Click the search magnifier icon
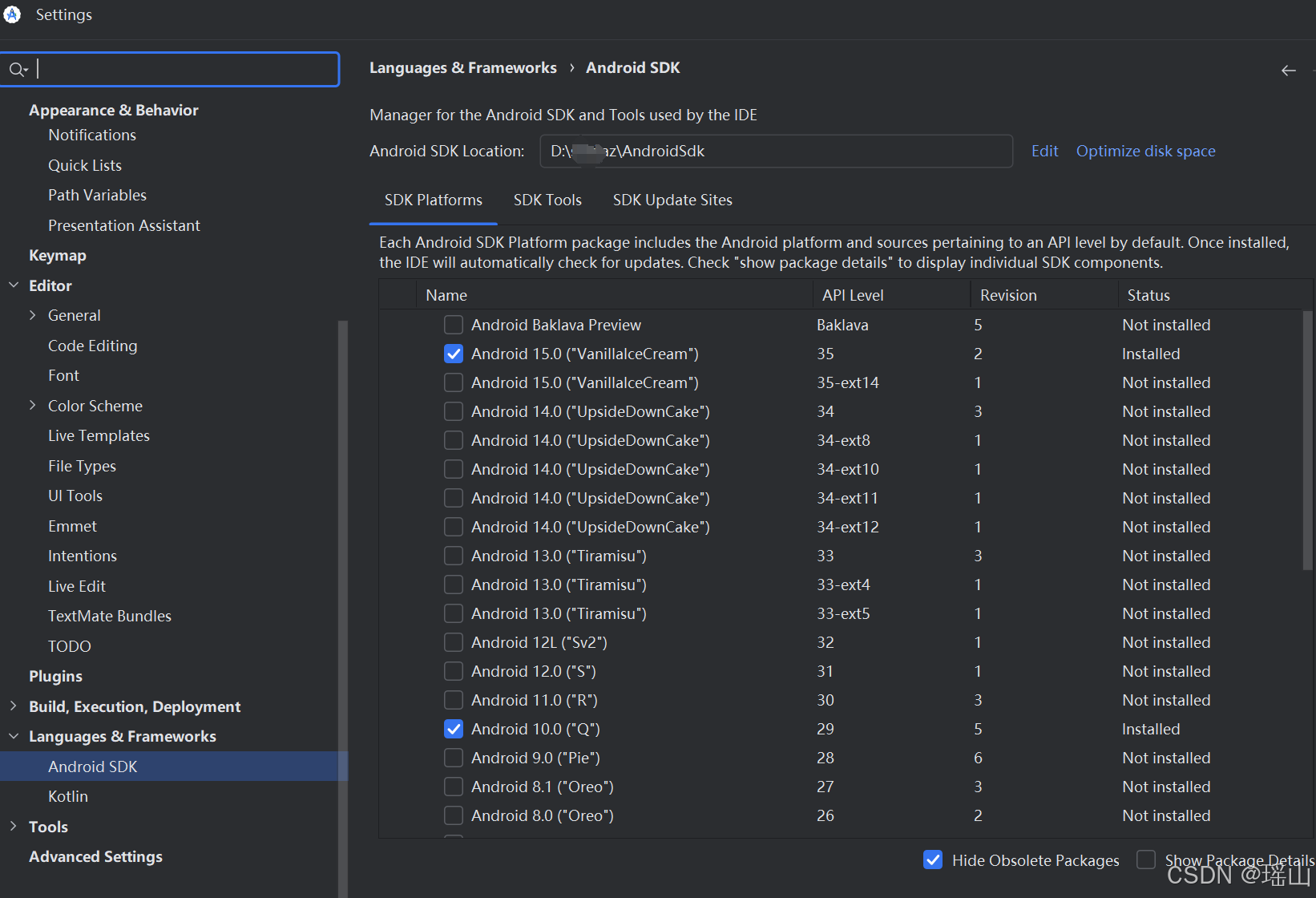Image resolution: width=1316 pixels, height=898 pixels. tap(18, 70)
